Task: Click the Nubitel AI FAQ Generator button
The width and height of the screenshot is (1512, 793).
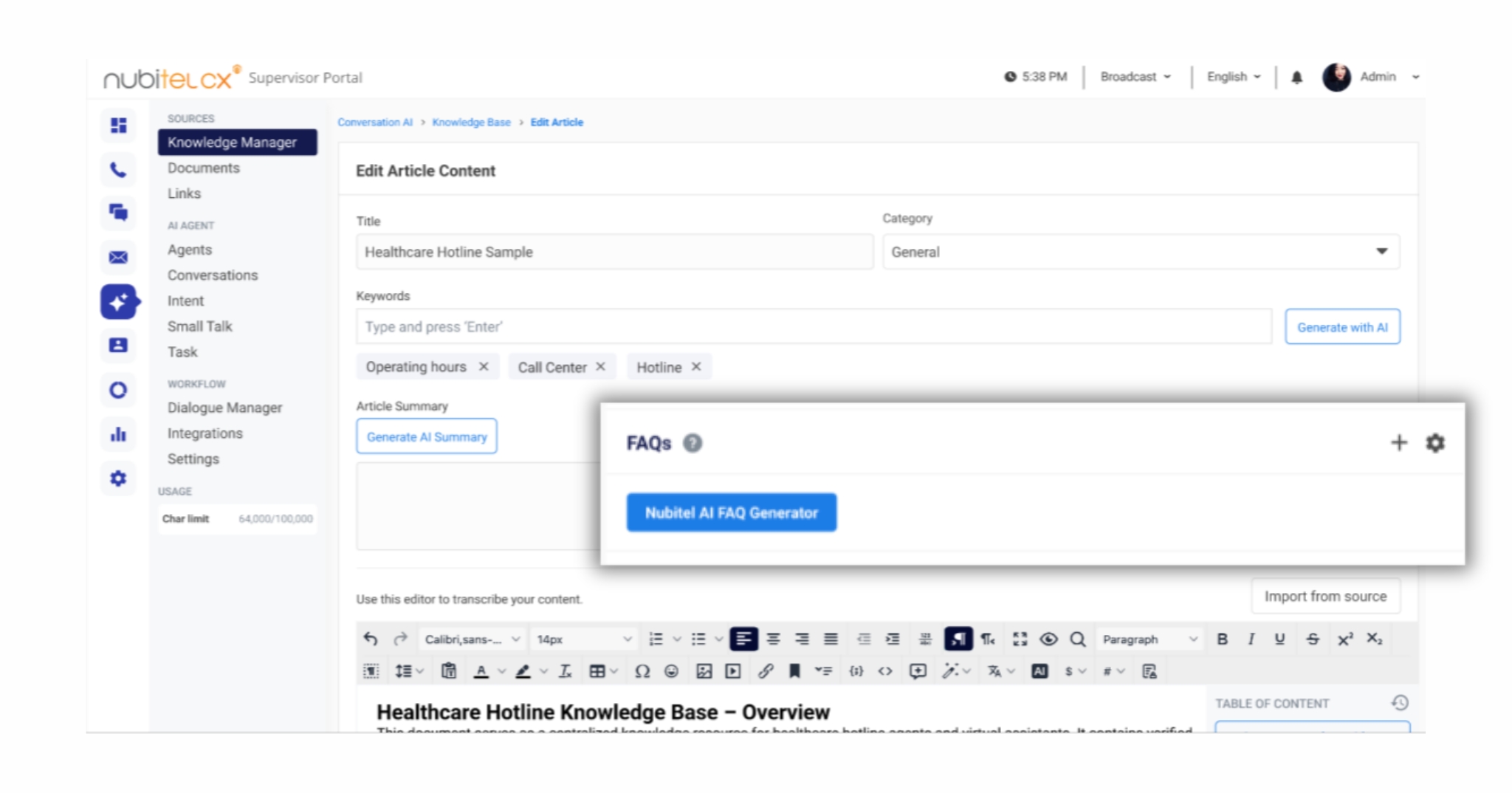Action: point(731,512)
